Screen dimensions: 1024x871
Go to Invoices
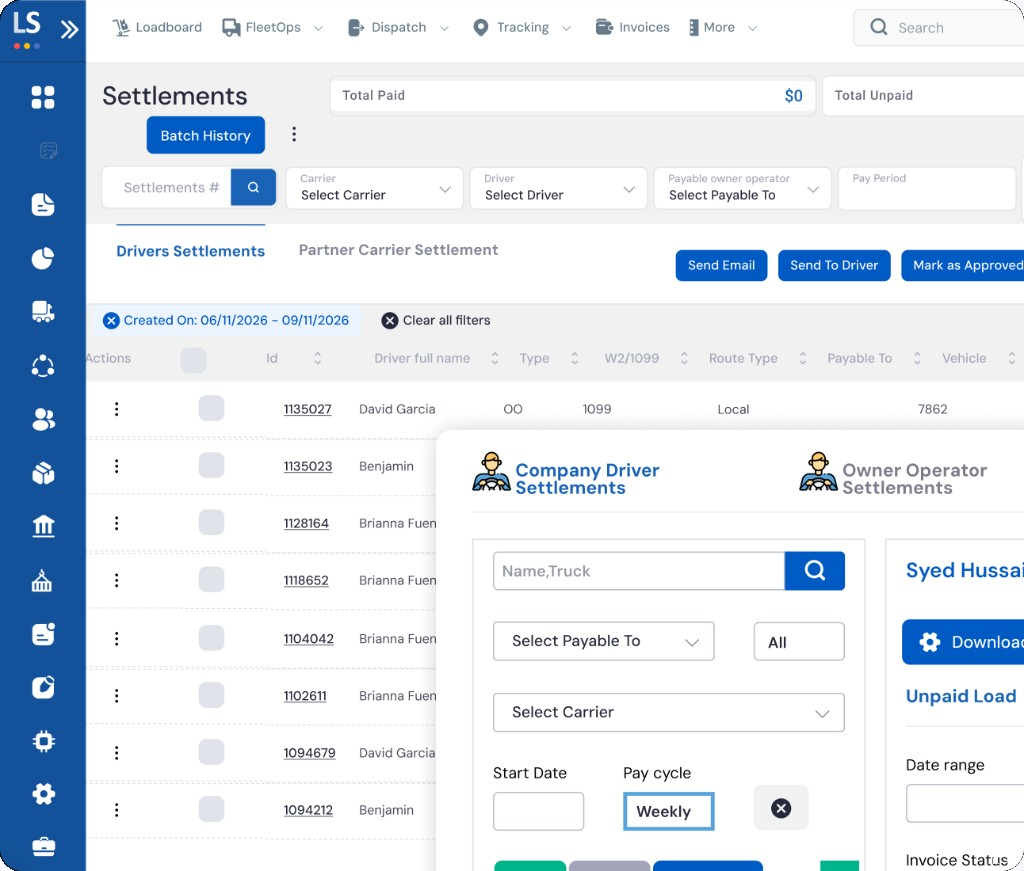click(633, 27)
